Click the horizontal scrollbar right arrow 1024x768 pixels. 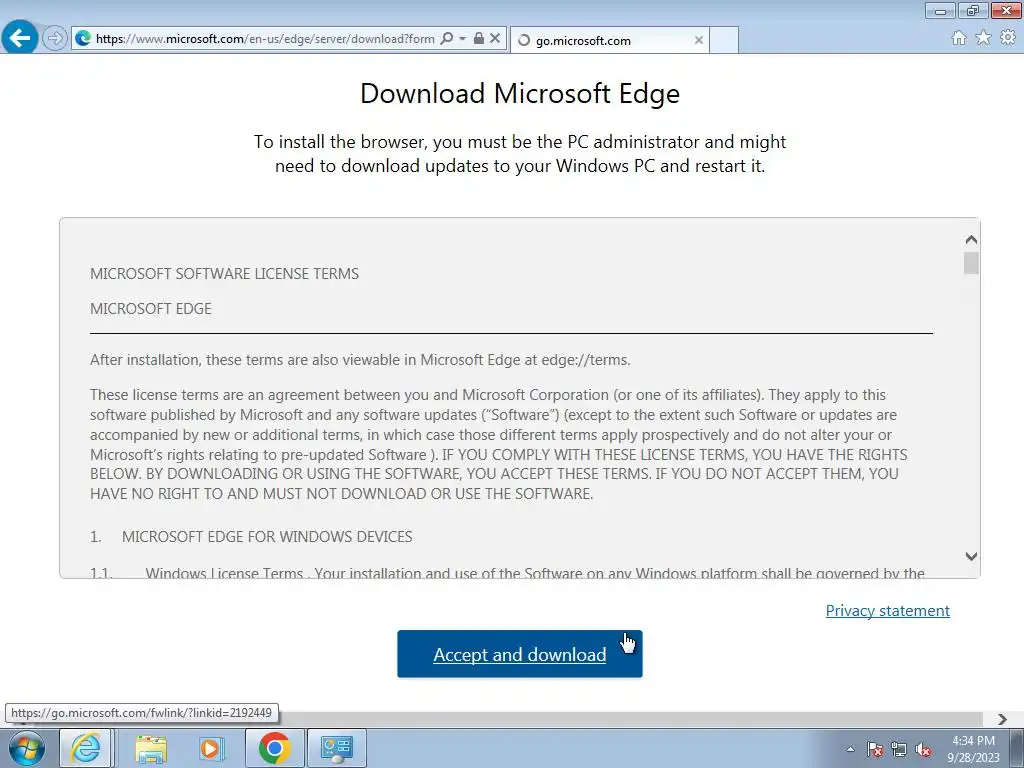click(x=1002, y=719)
